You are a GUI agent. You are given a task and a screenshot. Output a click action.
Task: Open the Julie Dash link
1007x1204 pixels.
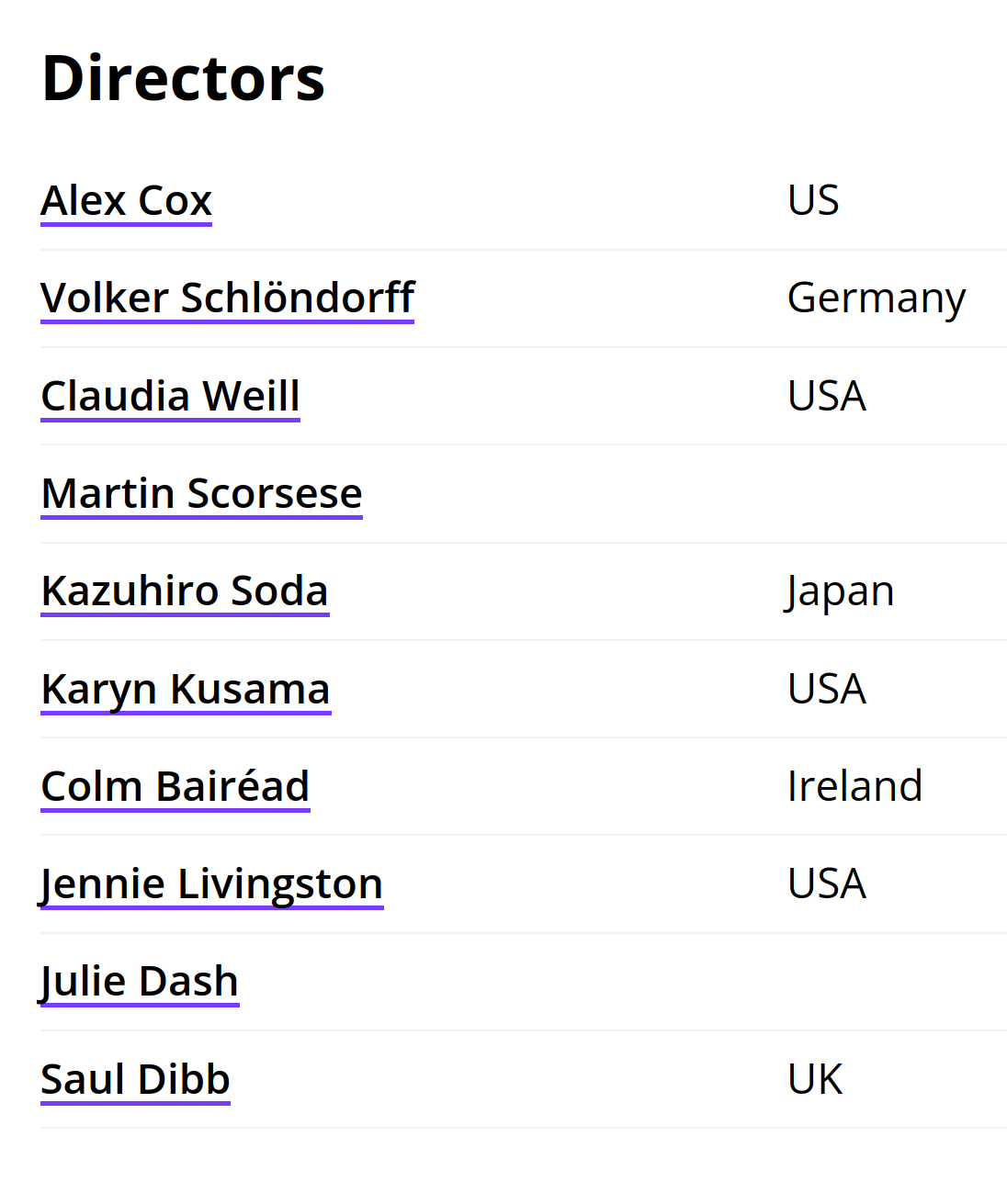tap(140, 982)
